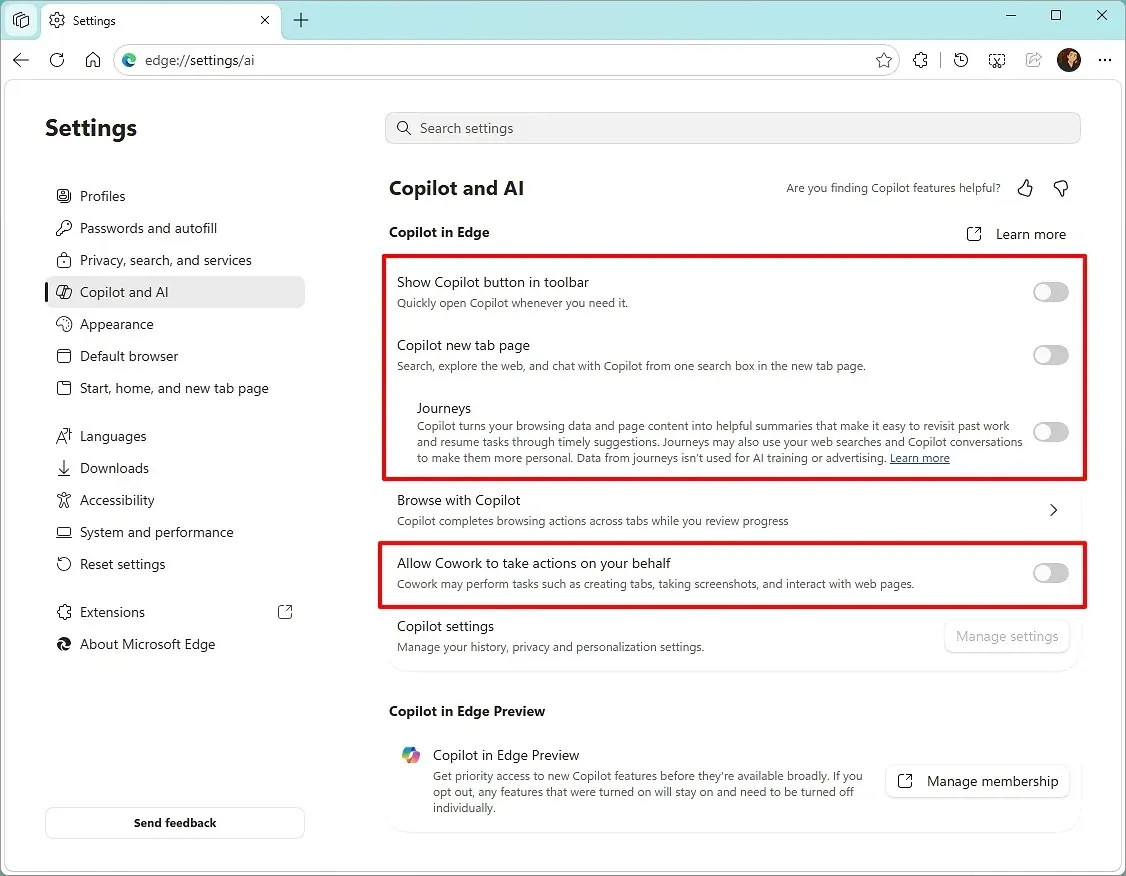Open the Settings and more ellipsis menu
Screen dimensions: 1126x876
1104,60
